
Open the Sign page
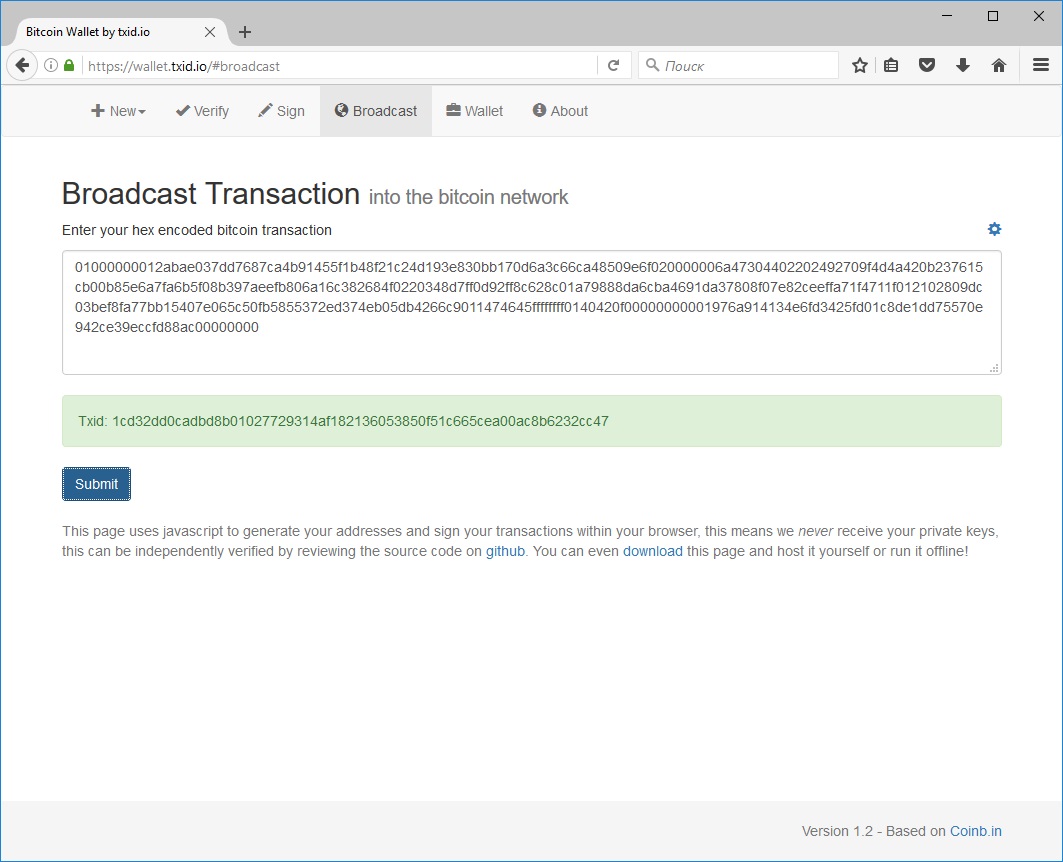coord(281,111)
